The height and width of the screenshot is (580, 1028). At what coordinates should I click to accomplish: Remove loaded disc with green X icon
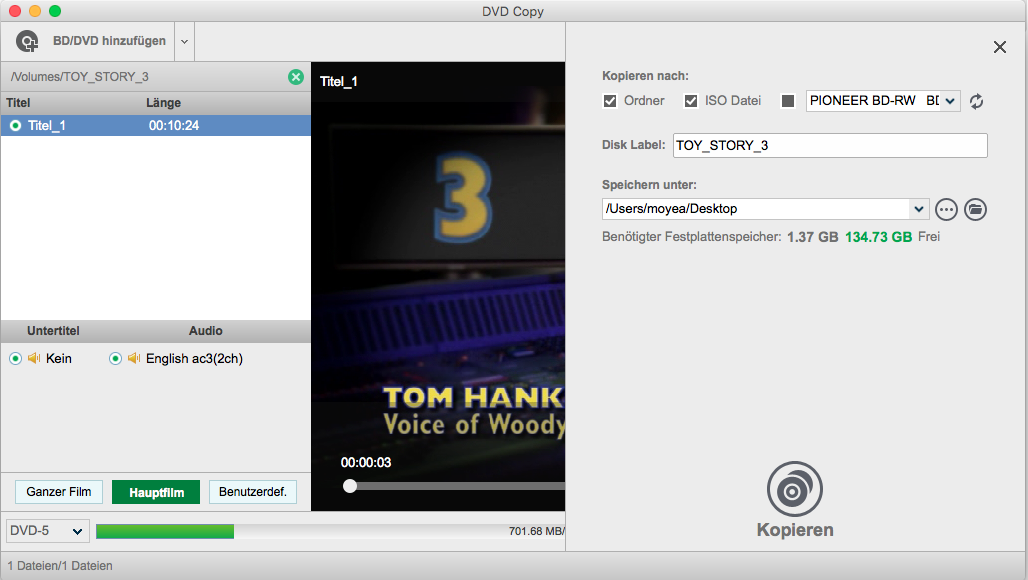point(295,77)
